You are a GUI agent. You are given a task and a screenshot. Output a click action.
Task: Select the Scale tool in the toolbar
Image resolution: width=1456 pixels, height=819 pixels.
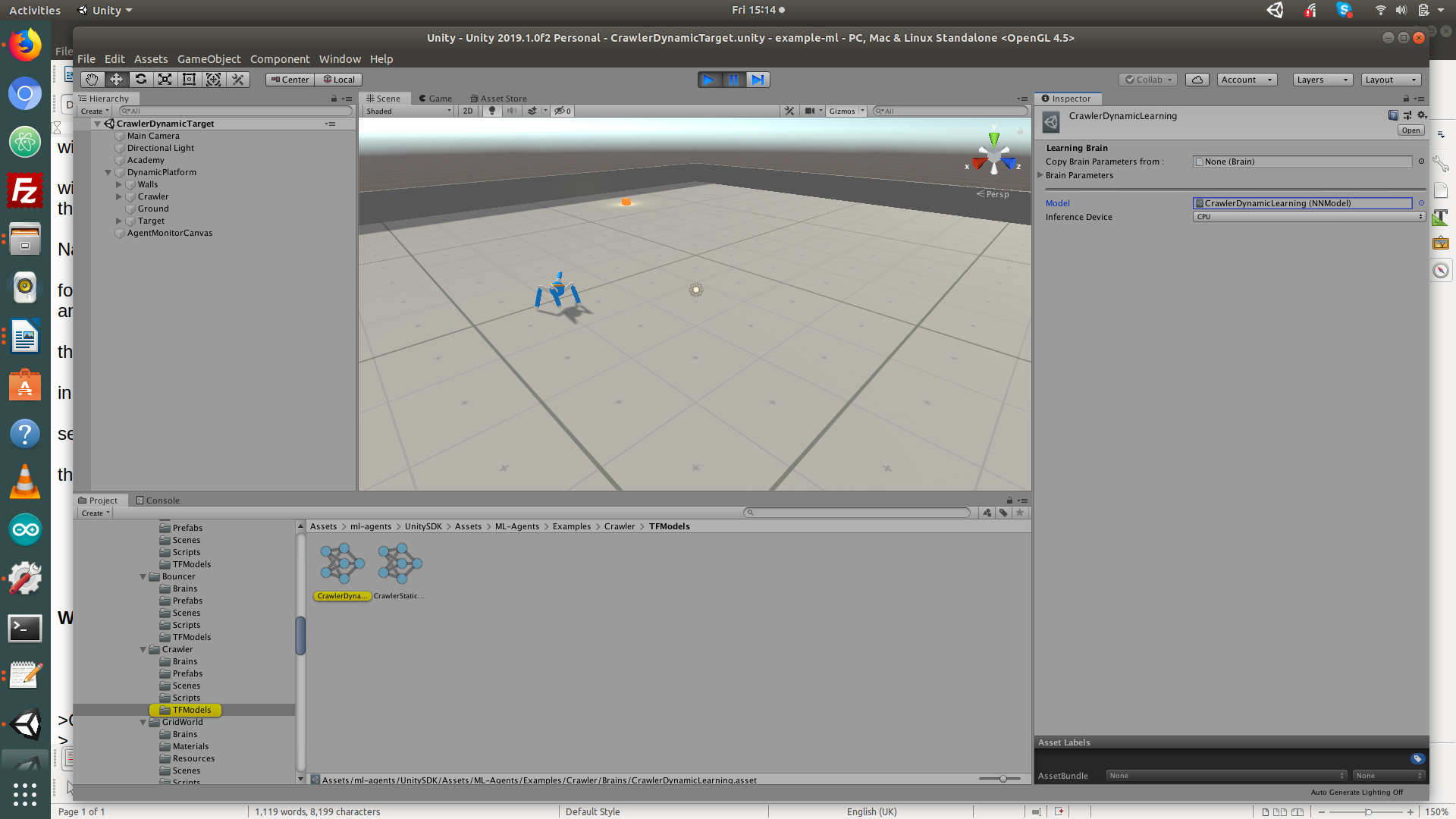click(x=165, y=80)
